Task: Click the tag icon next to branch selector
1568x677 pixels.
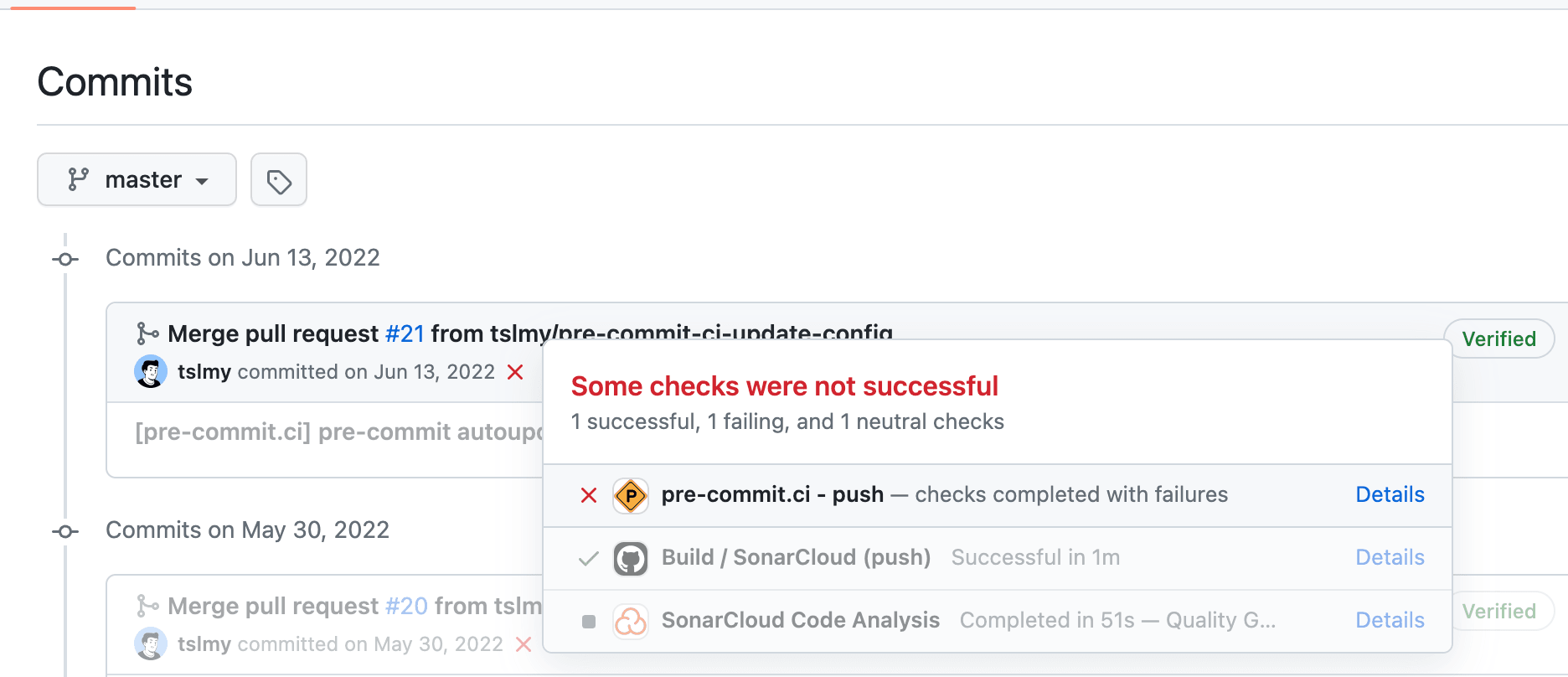Action: pyautogui.click(x=278, y=179)
